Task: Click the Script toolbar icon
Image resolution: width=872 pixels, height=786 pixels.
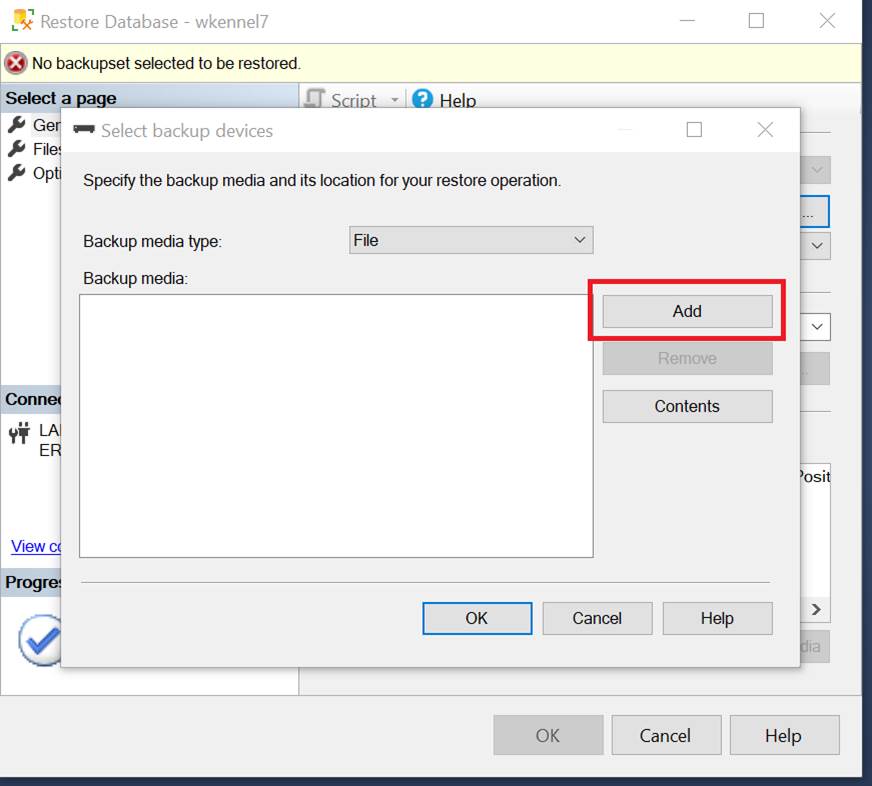Action: tap(316, 99)
